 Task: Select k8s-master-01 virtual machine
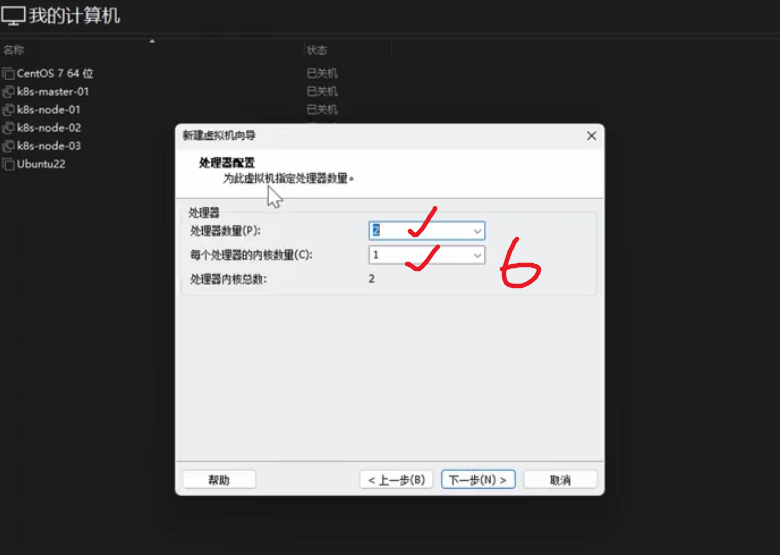(x=53, y=92)
